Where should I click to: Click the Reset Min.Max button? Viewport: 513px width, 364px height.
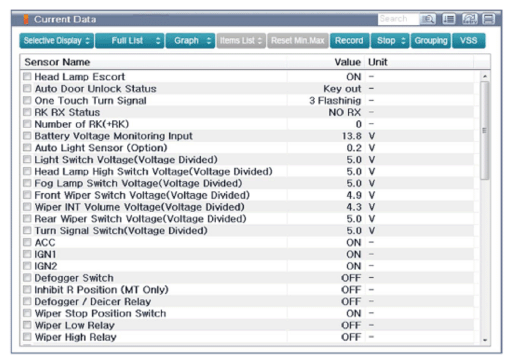click(x=298, y=41)
